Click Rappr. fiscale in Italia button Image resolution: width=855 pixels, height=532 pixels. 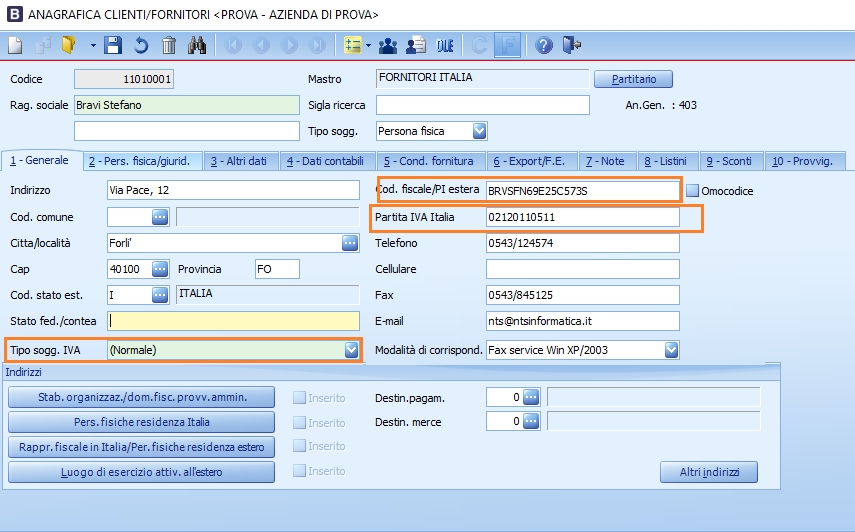[141, 447]
